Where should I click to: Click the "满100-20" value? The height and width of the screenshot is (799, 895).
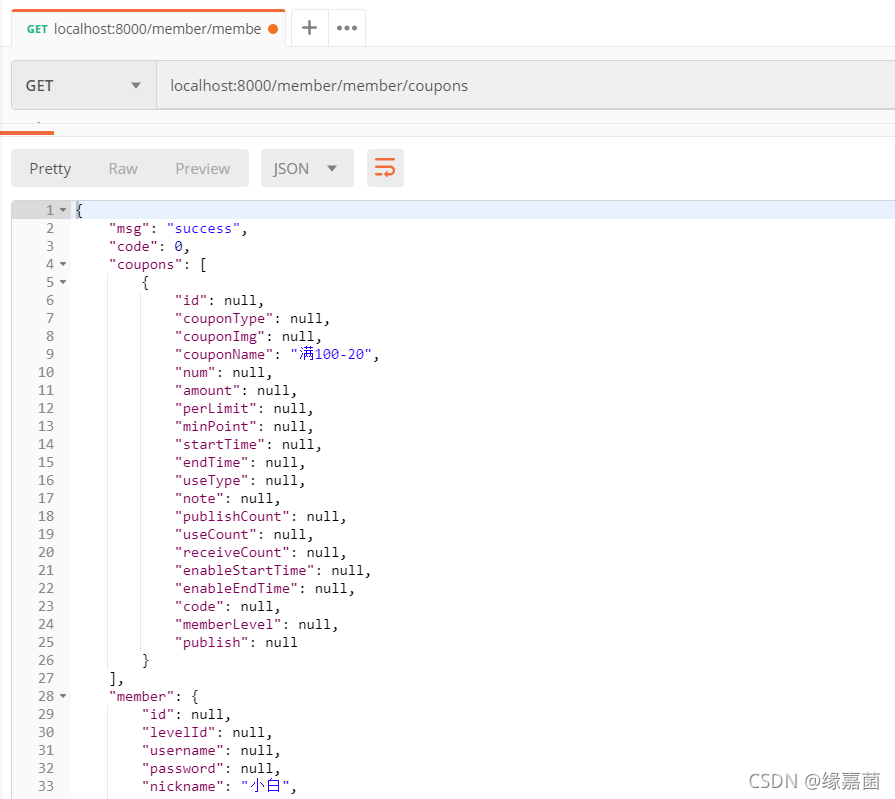point(330,354)
